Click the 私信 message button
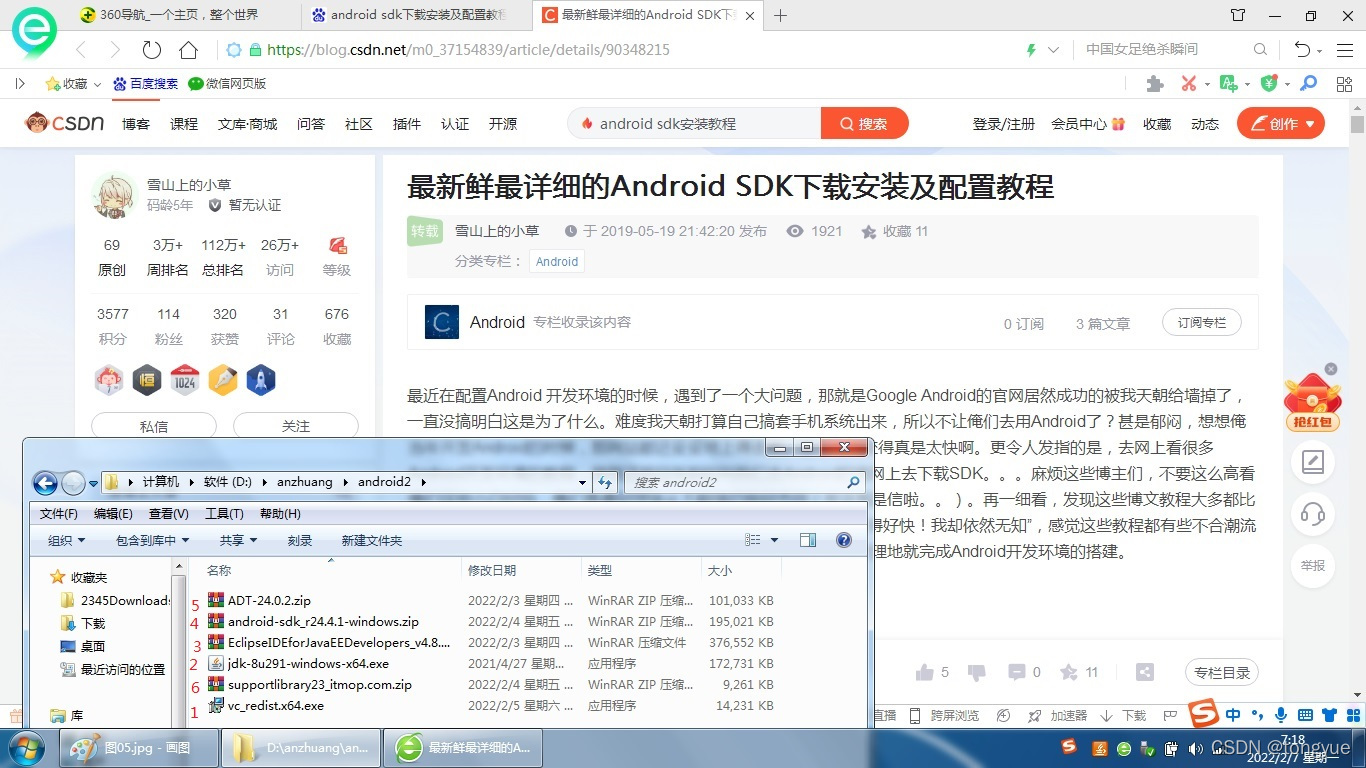Screen dimensions: 1366x768 [x=154, y=426]
